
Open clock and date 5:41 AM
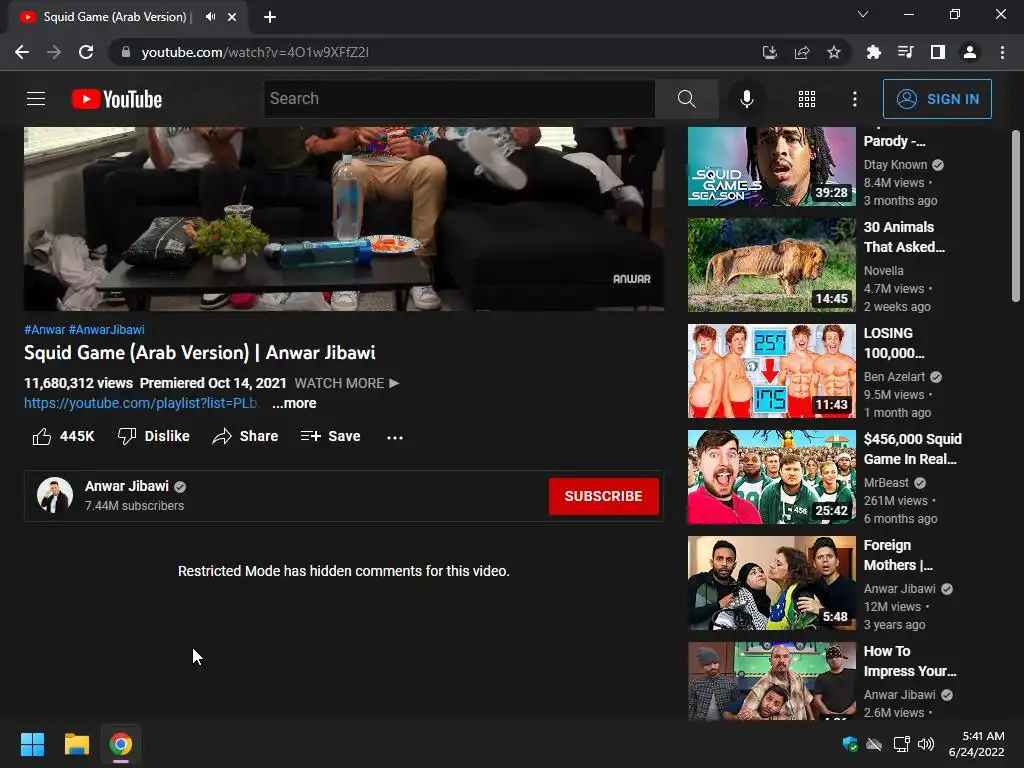[x=976, y=744]
